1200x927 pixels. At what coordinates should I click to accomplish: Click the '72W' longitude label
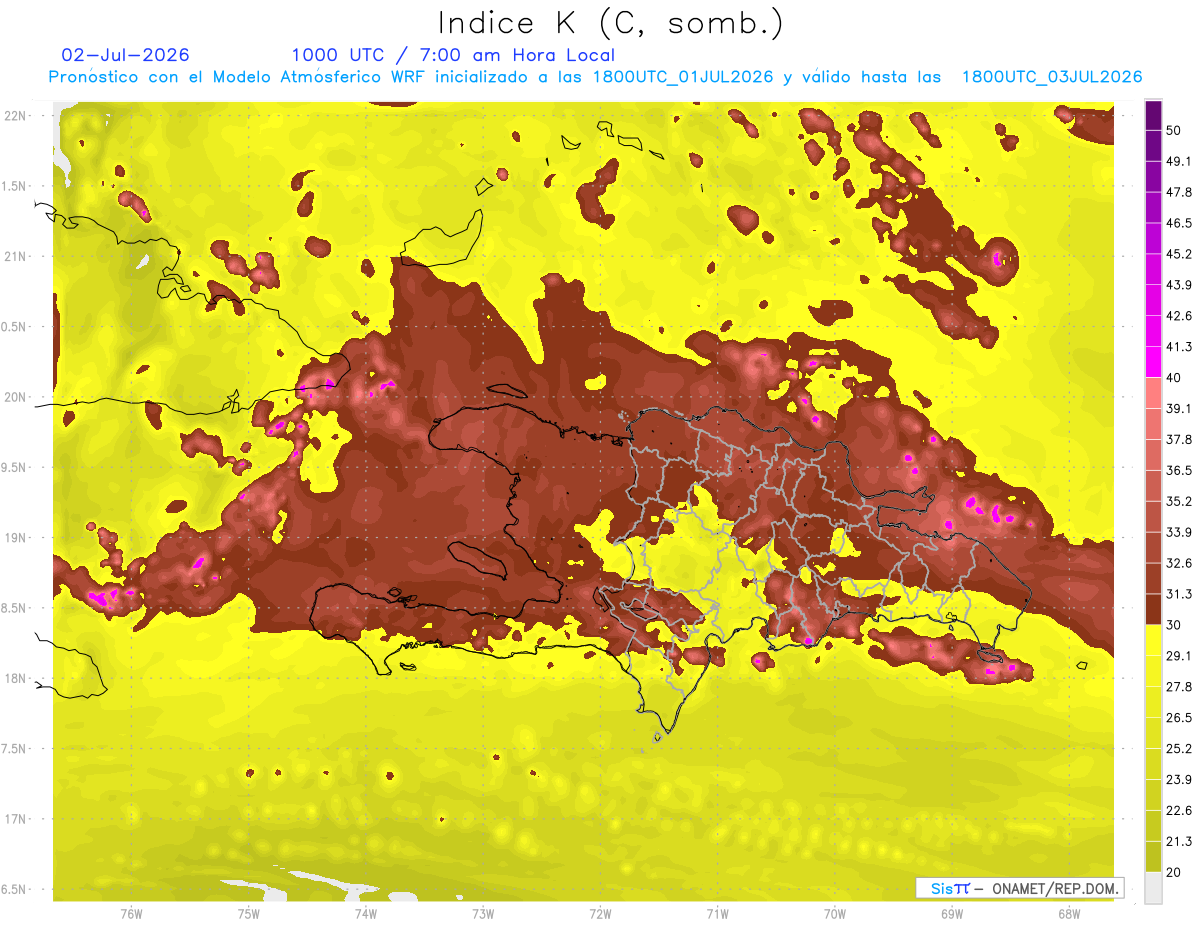600,913
